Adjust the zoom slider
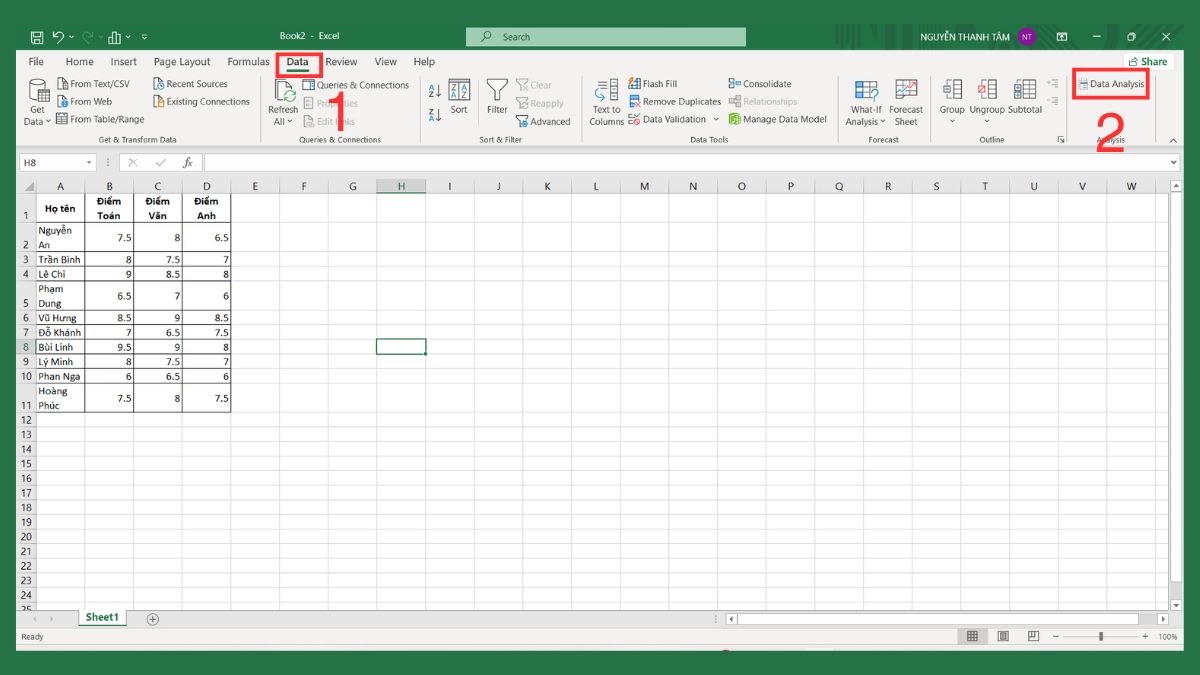The width and height of the screenshot is (1200, 675). 1100,635
